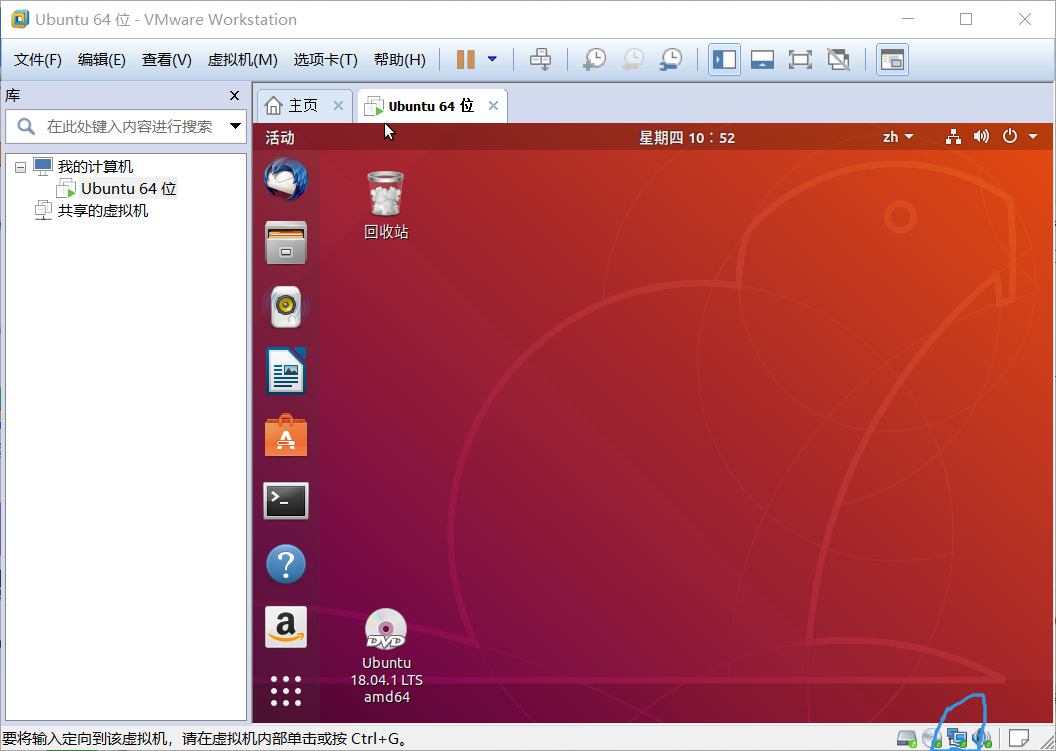Open the Help icon in dock
Screen dimensions: 1056x751
coord(286,564)
